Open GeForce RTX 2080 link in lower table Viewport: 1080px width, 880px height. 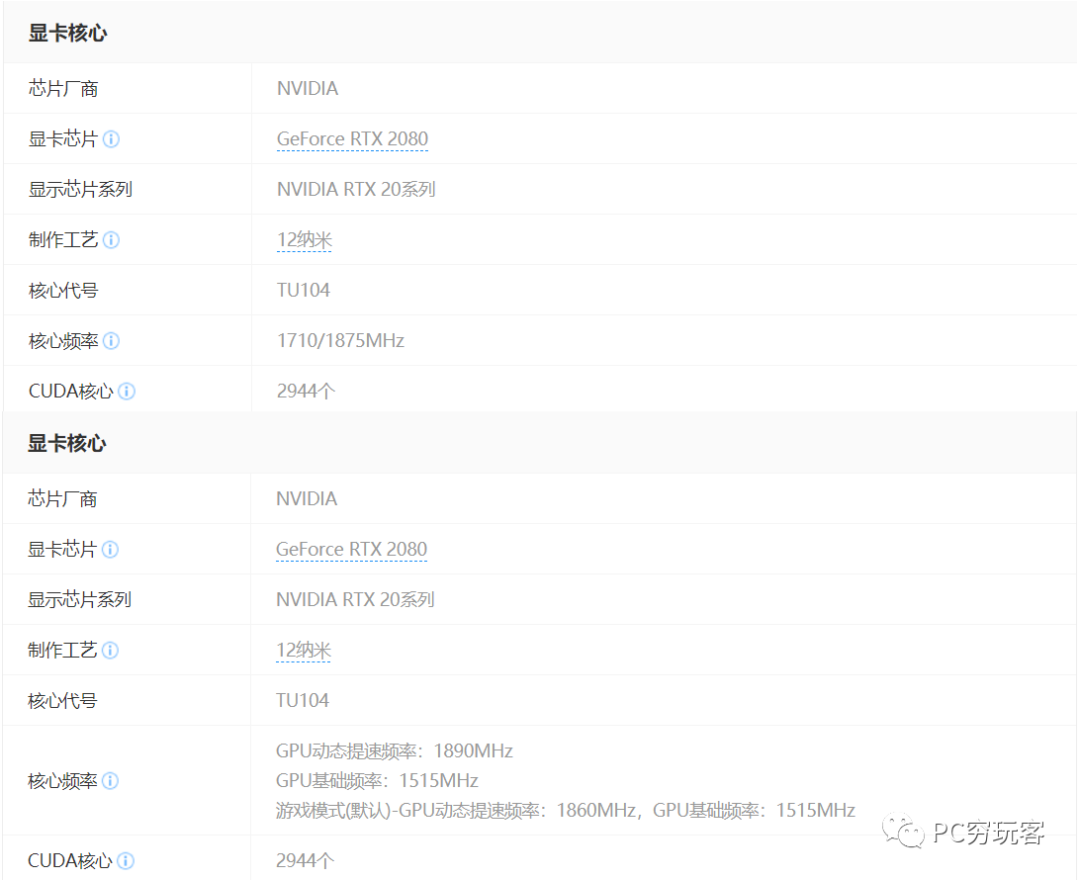click(351, 549)
